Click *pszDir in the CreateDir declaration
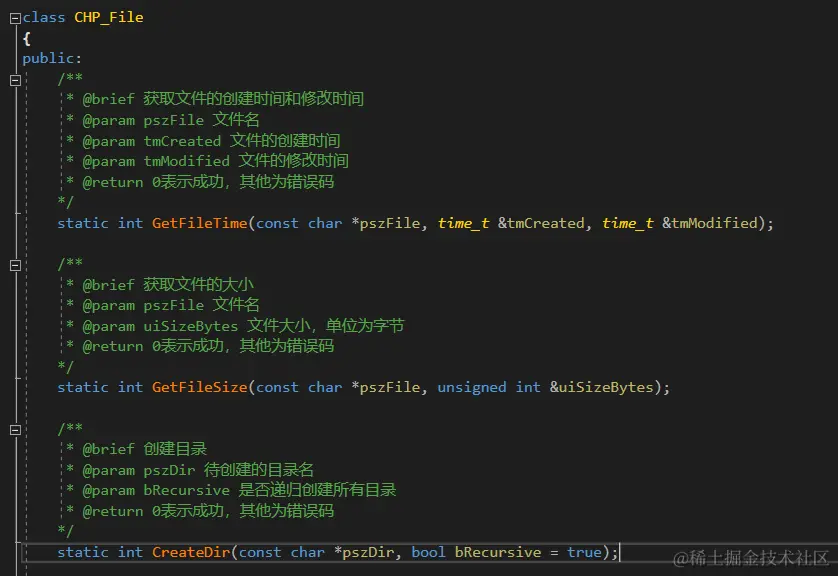 [x=364, y=552]
